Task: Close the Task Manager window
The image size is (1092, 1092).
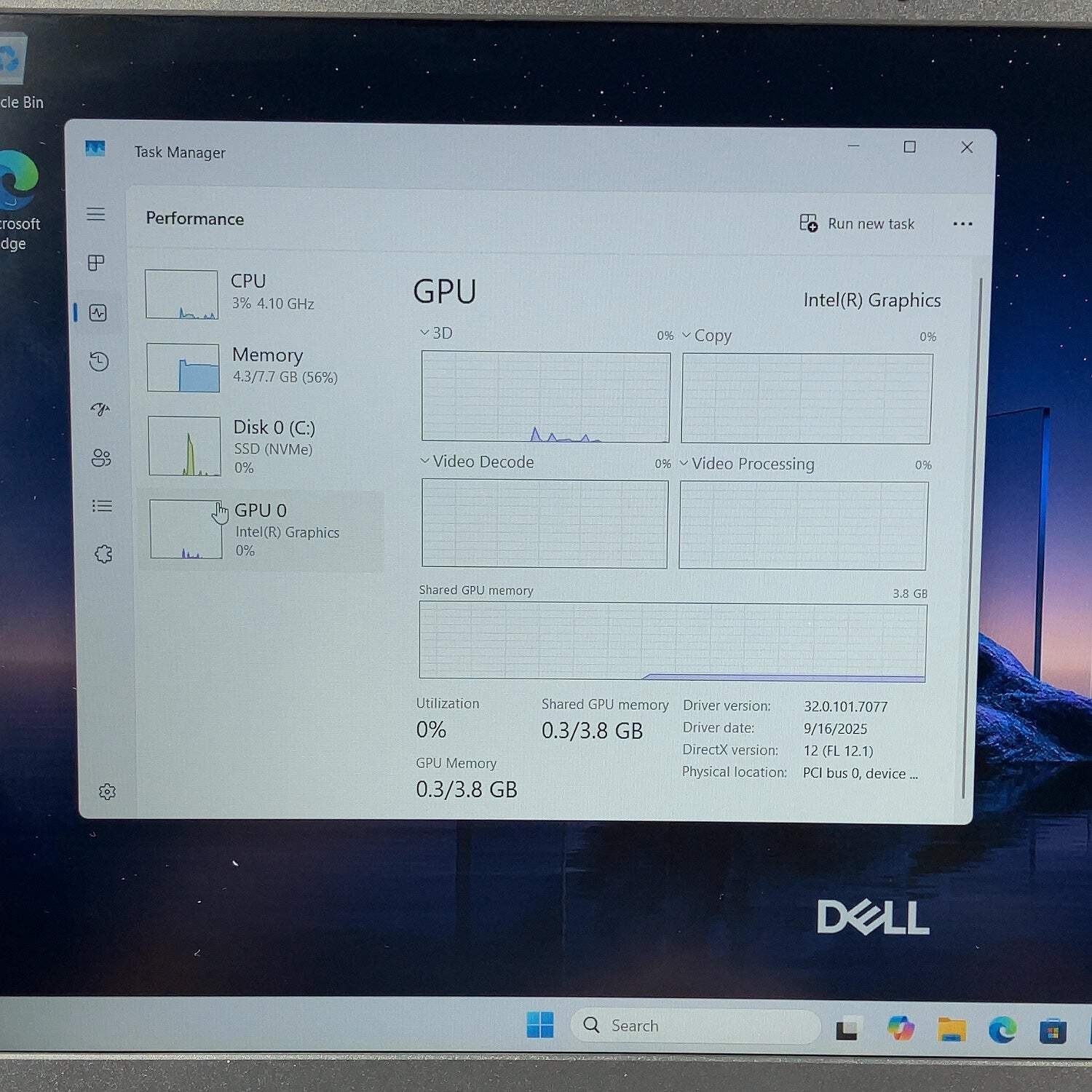Action: tap(967, 147)
